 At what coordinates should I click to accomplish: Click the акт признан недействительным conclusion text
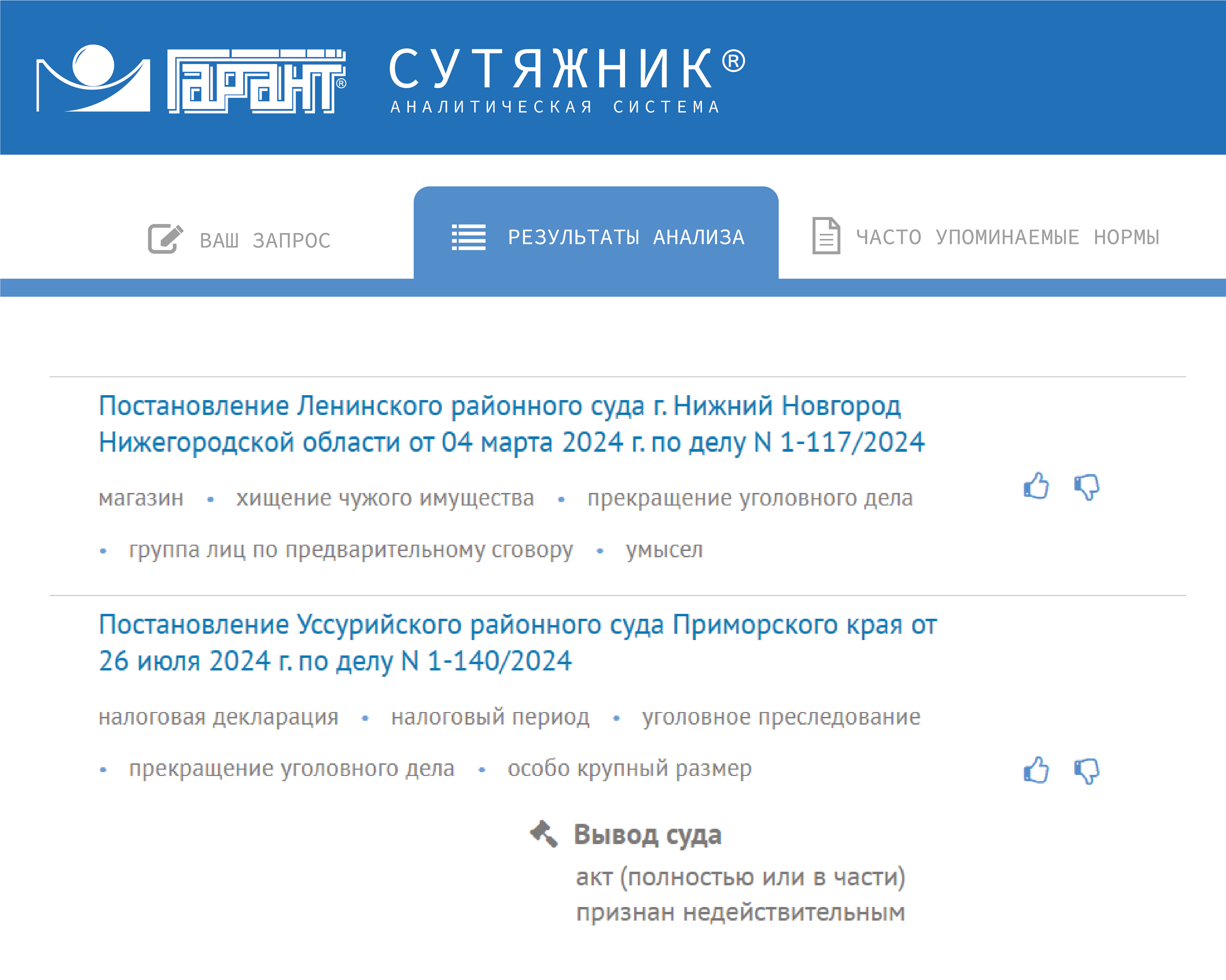coord(740,895)
